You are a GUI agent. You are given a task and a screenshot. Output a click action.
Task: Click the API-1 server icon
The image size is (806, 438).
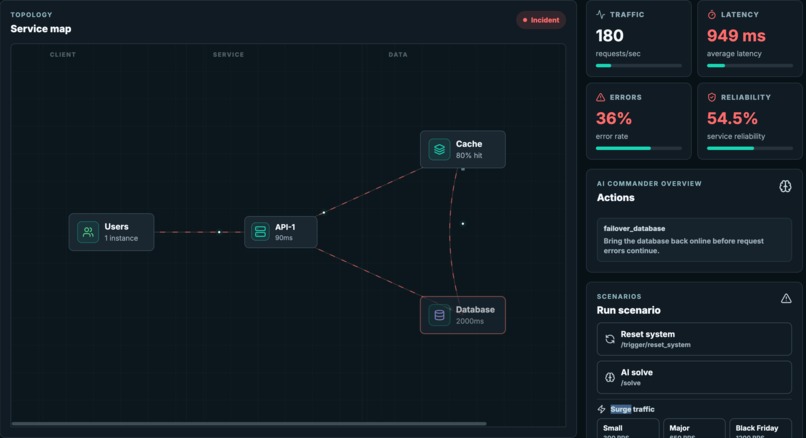tap(260, 232)
